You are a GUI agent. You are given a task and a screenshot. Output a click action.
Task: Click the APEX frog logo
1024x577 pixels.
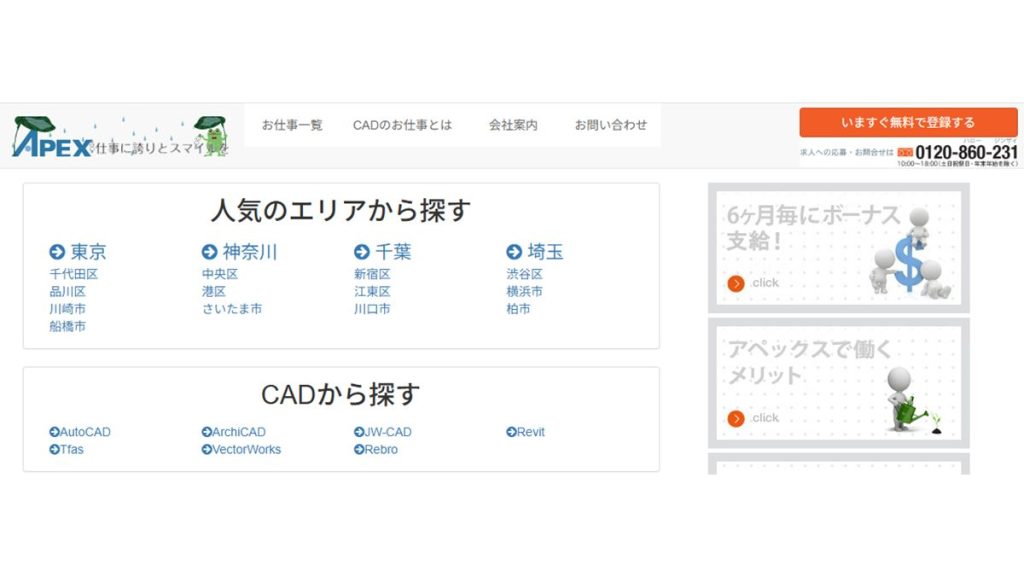tap(120, 136)
